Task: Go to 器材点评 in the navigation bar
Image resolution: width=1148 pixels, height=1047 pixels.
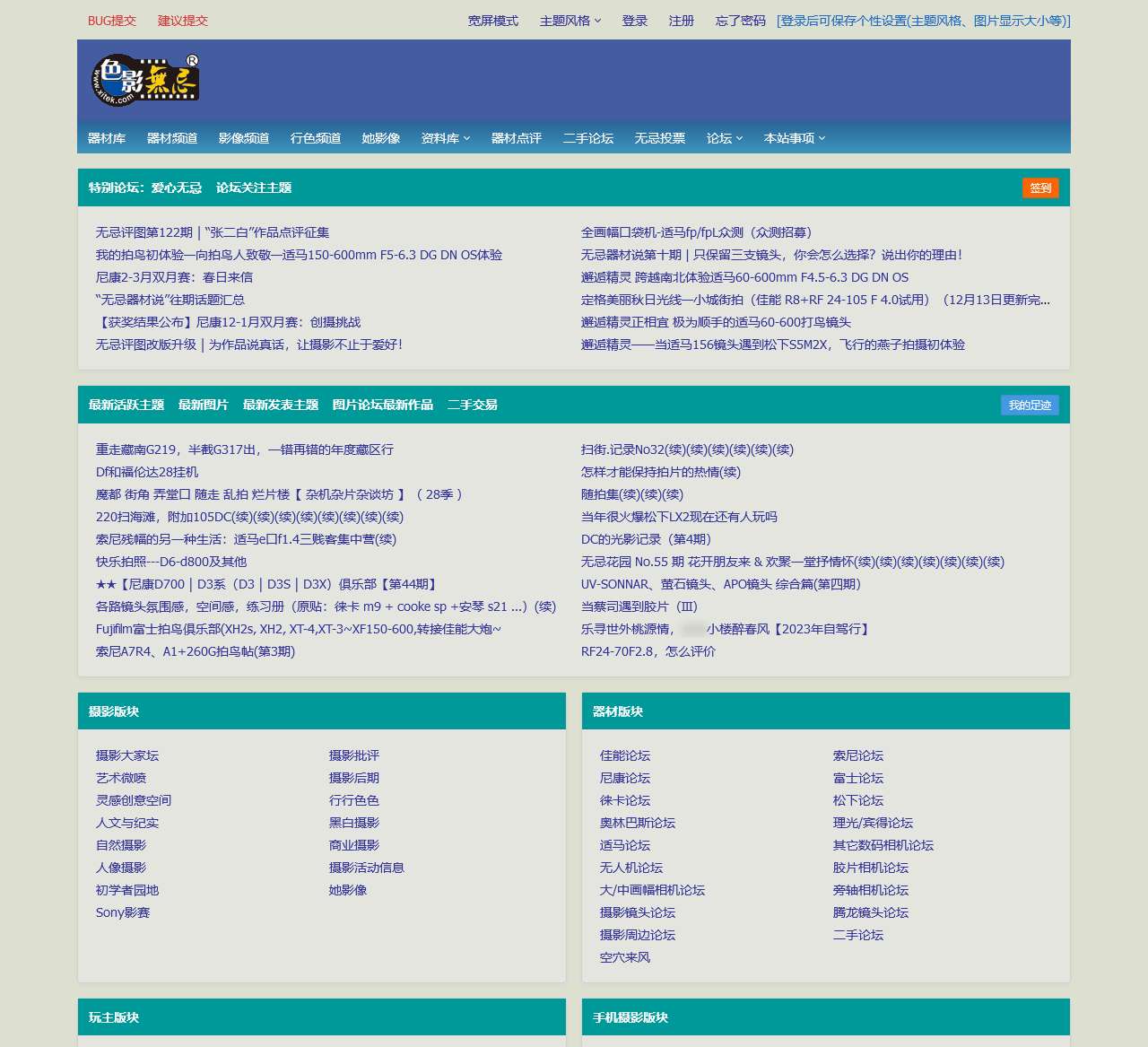Action: click(517, 138)
